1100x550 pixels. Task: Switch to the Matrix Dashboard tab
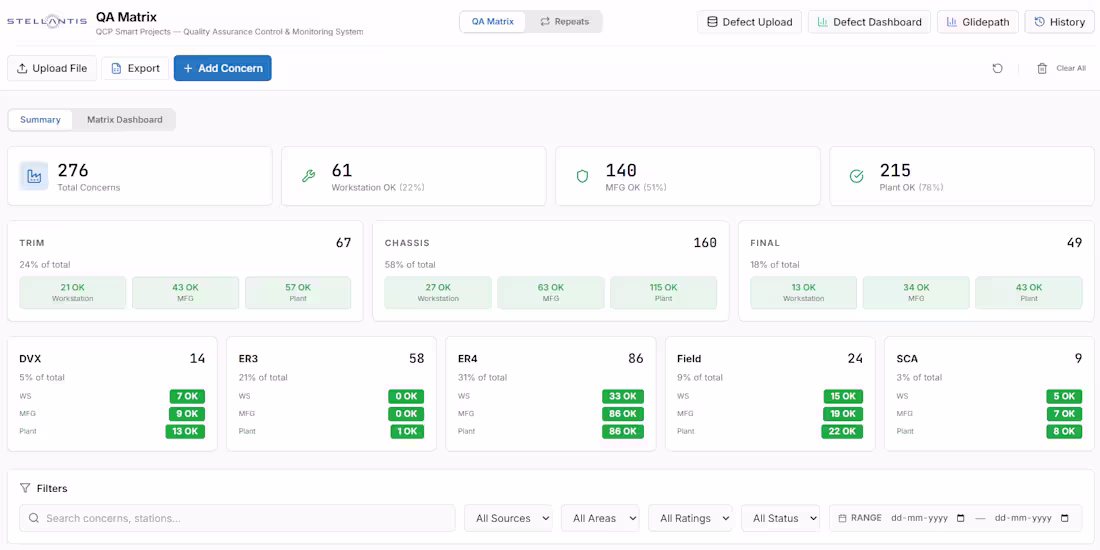click(125, 120)
